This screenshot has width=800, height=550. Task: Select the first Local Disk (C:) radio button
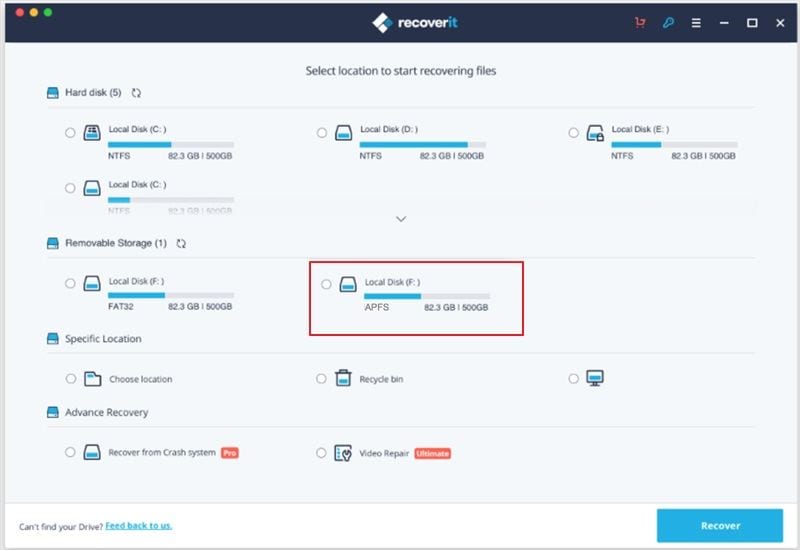tap(70, 133)
